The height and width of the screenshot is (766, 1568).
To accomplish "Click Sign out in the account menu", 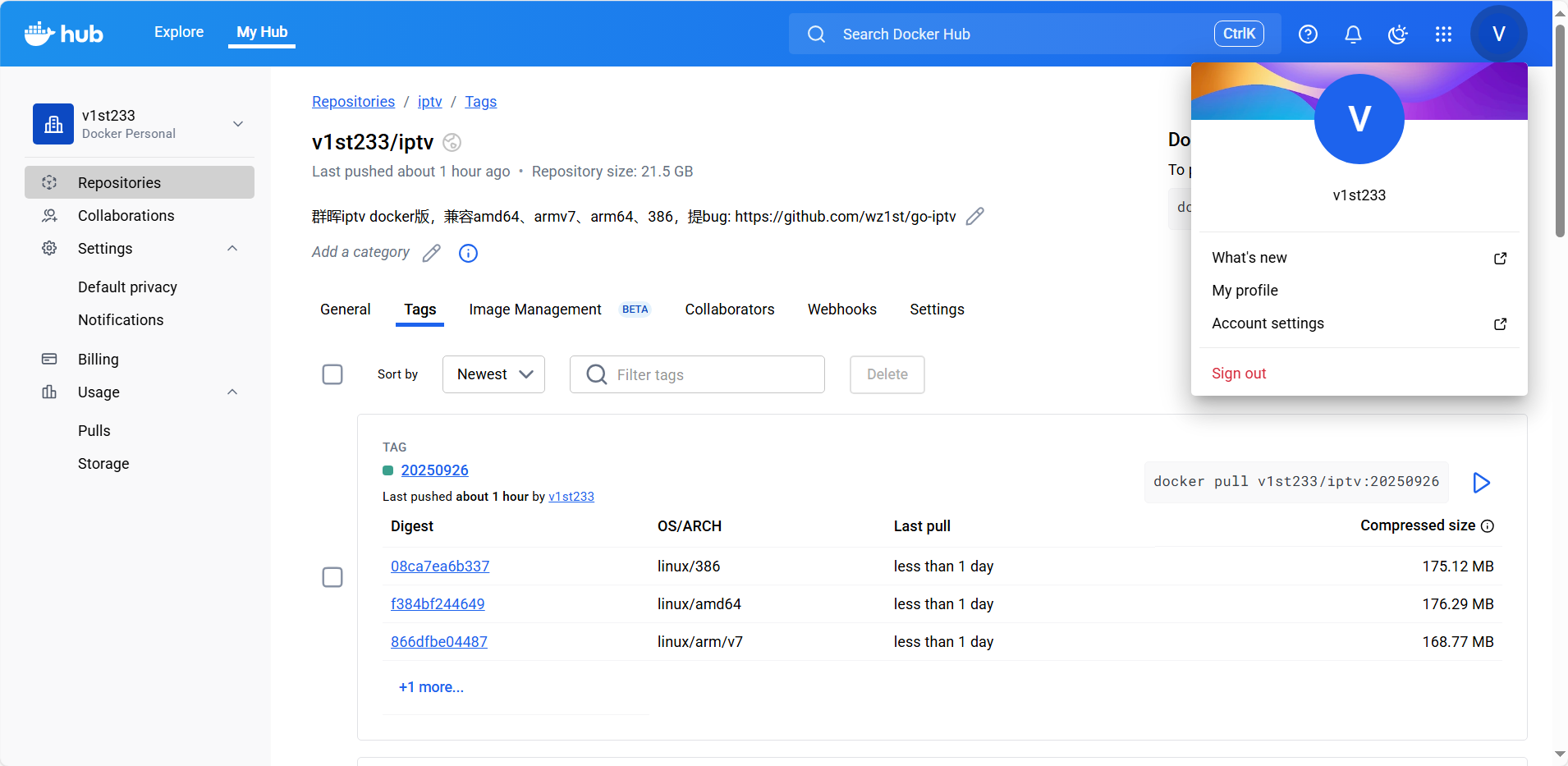I will click(1239, 374).
